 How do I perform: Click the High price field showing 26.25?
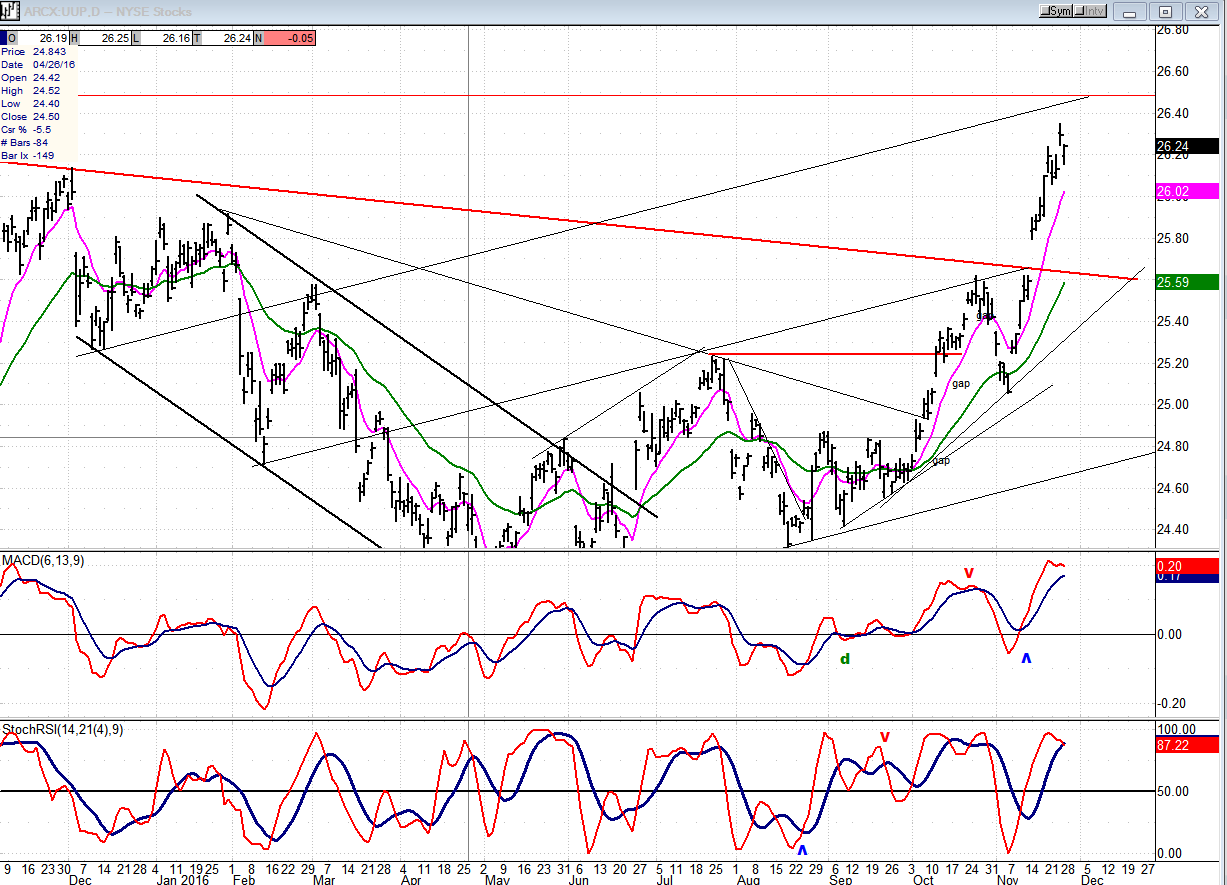point(100,37)
